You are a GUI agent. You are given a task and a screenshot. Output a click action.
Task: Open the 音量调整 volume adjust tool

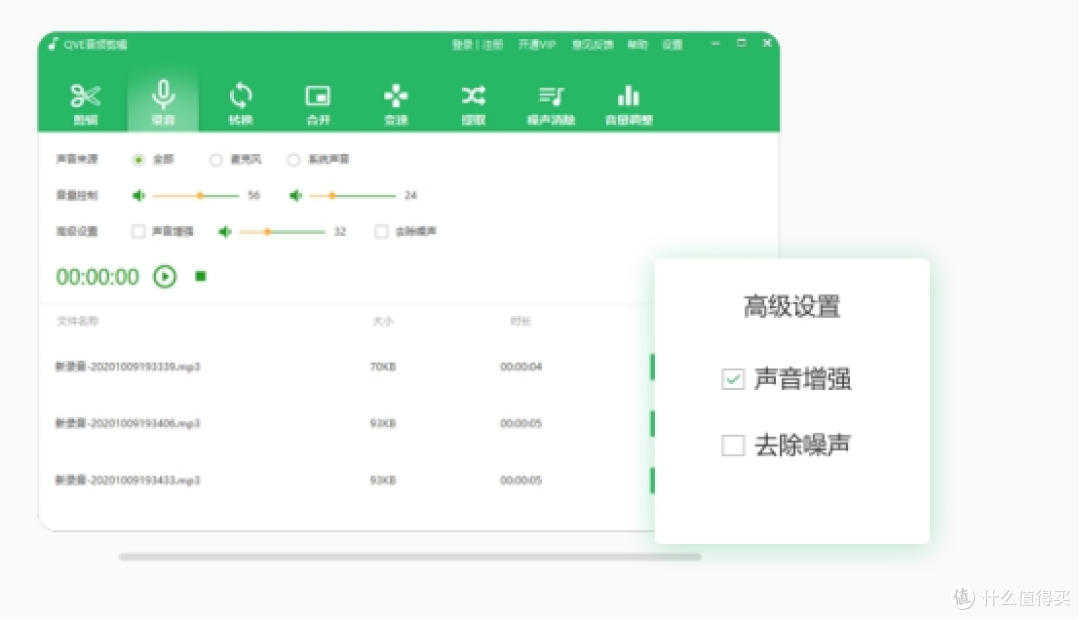tap(628, 103)
